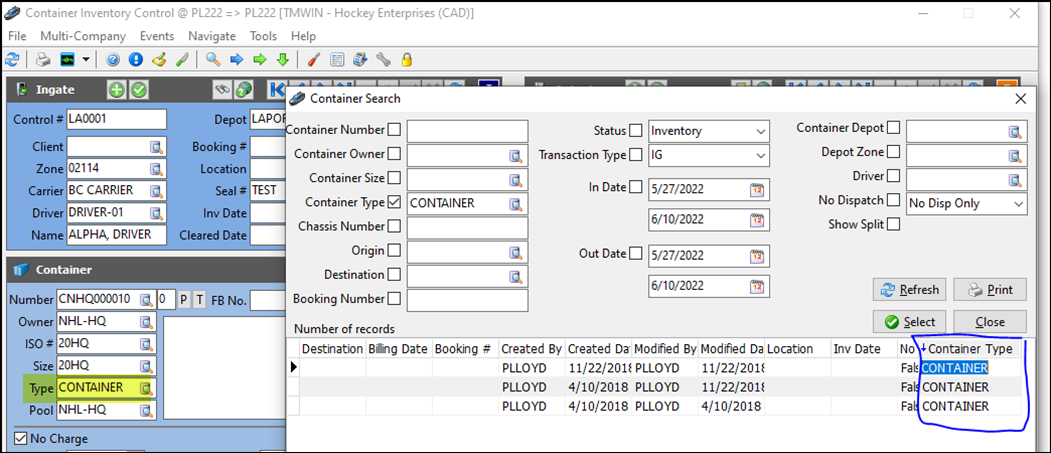Click the green plus icon in Ingate panel
The width and height of the screenshot is (1051, 453).
[x=117, y=90]
